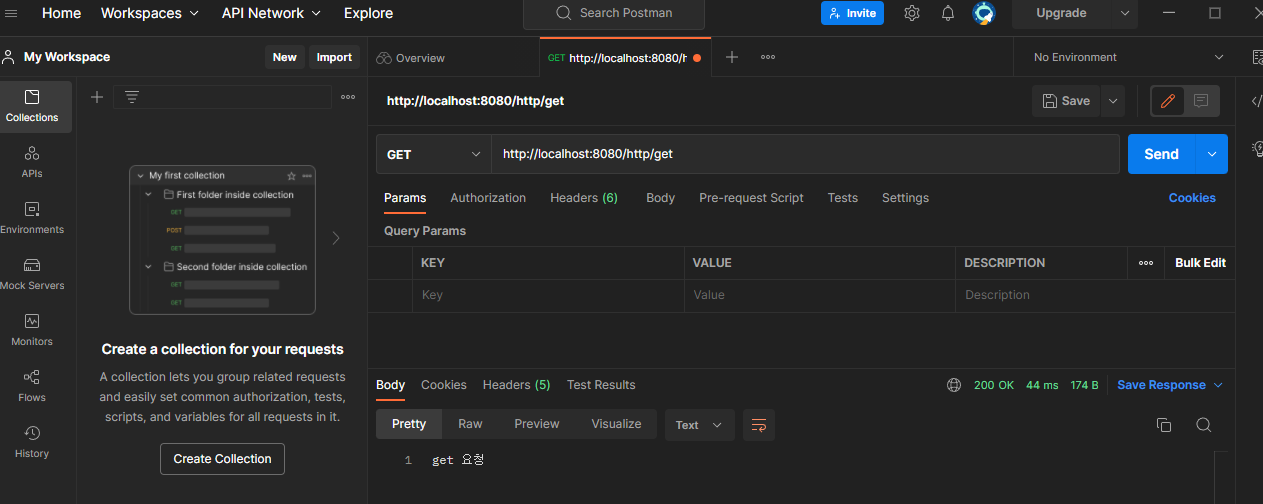Click the Send button
The height and width of the screenshot is (504, 1263).
[x=1162, y=154]
